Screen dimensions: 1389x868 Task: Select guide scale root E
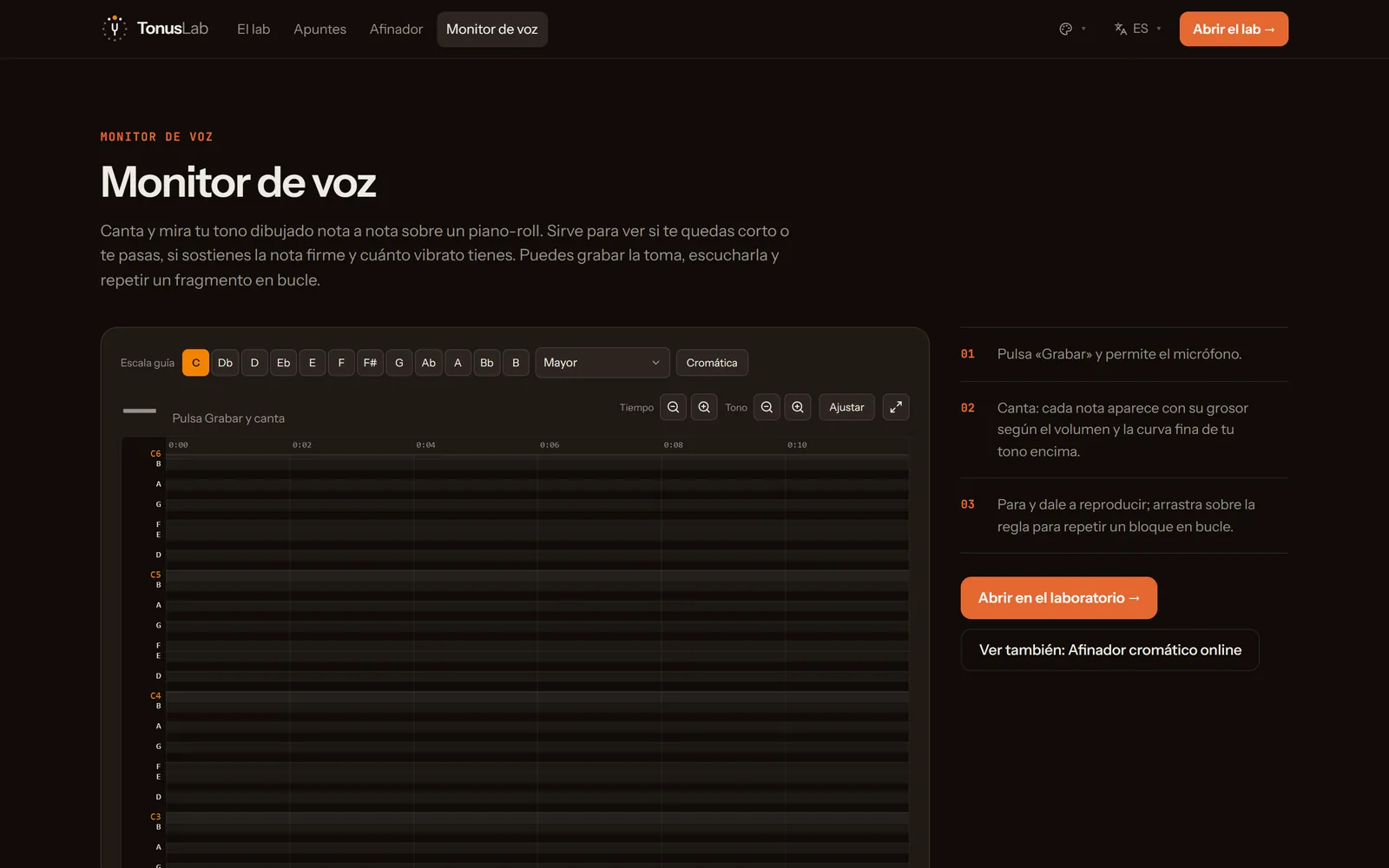(x=313, y=363)
